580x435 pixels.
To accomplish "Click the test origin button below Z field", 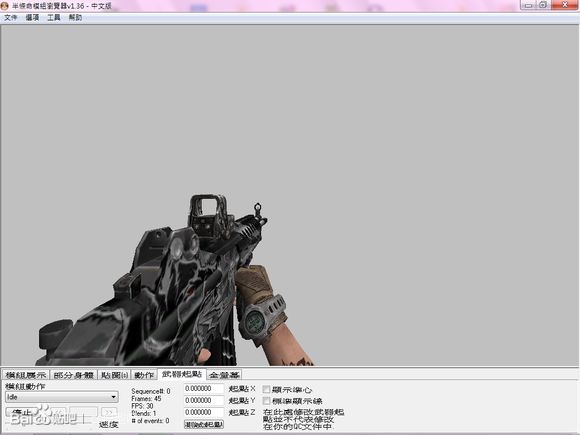I will (x=204, y=424).
